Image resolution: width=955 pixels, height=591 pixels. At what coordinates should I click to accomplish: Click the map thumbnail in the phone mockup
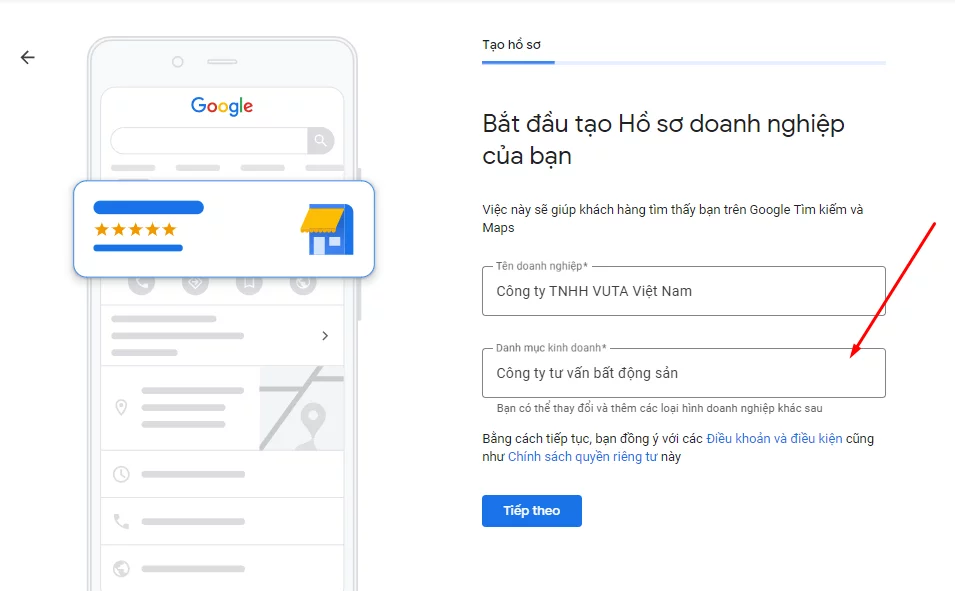[301, 408]
